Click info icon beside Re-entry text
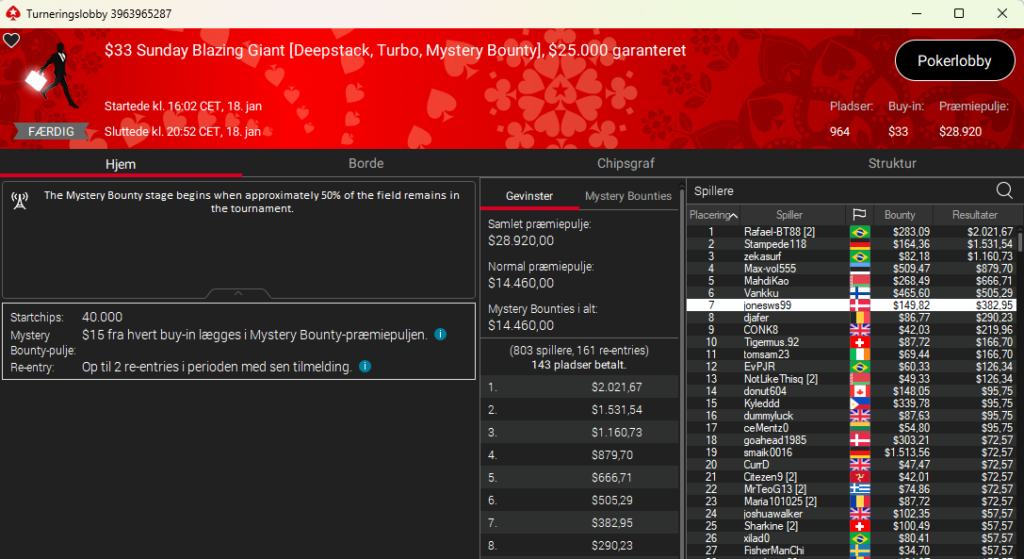1024x559 pixels. click(365, 367)
